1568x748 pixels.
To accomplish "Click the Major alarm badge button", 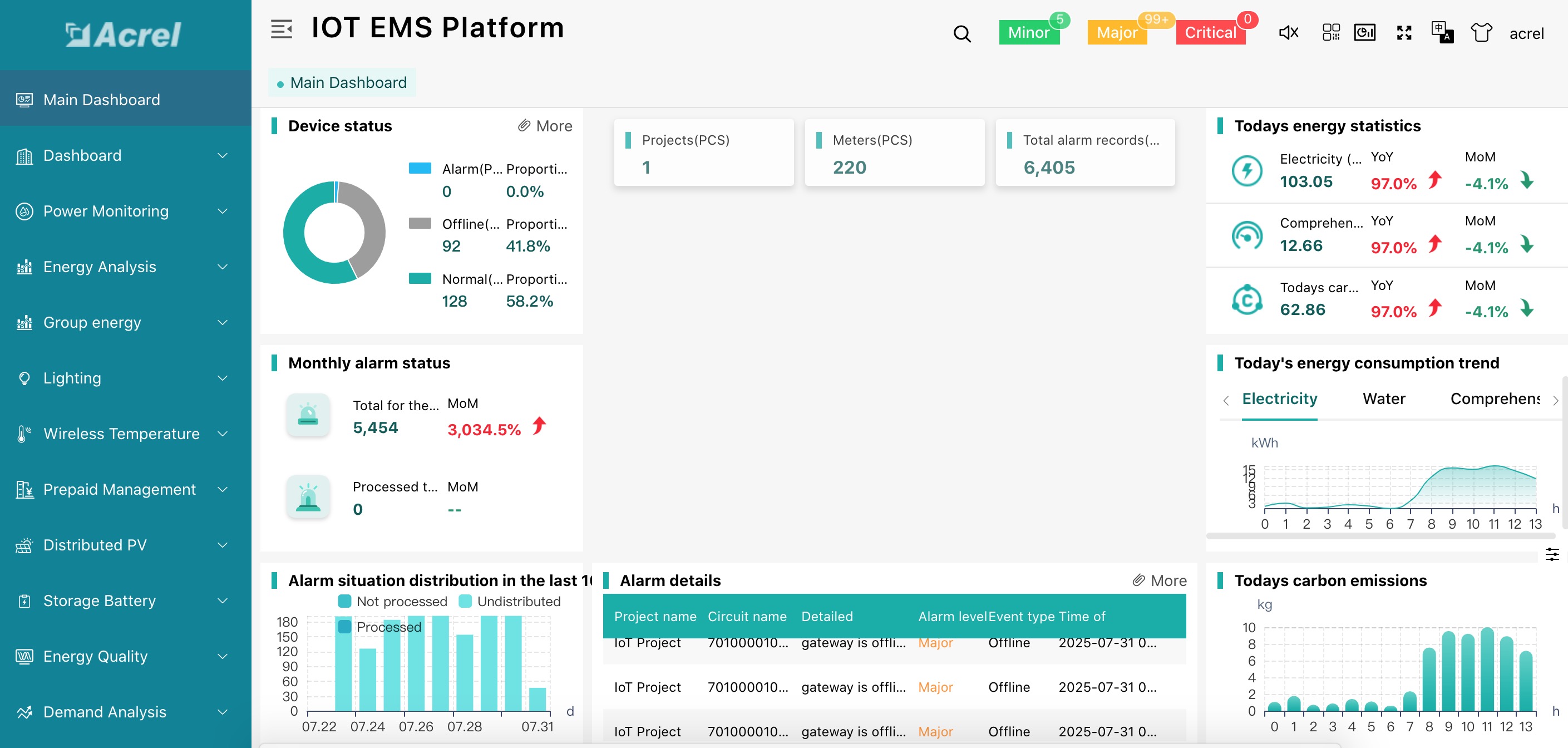I will click(1116, 32).
